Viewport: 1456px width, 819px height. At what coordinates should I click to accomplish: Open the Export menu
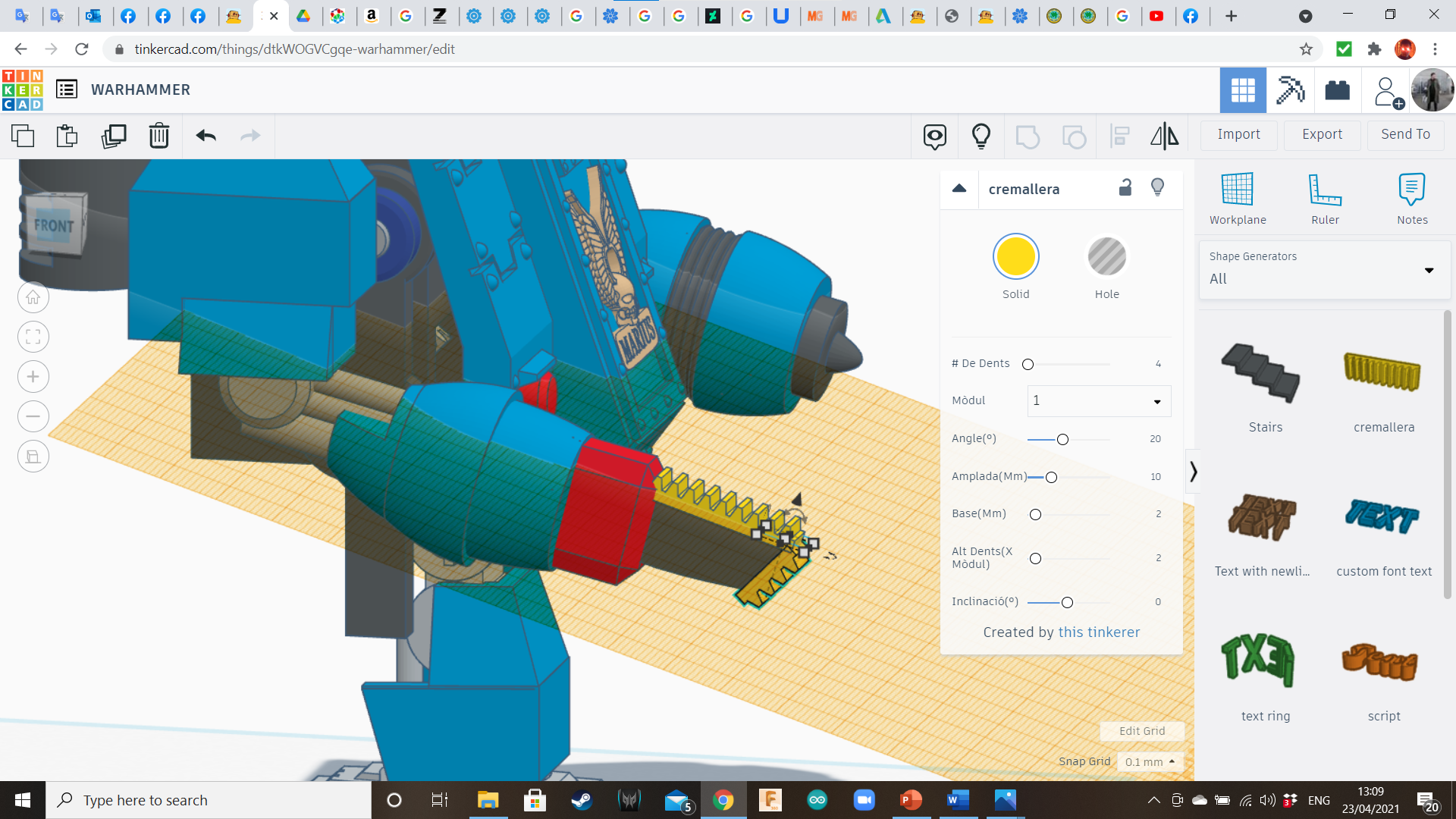(x=1322, y=134)
